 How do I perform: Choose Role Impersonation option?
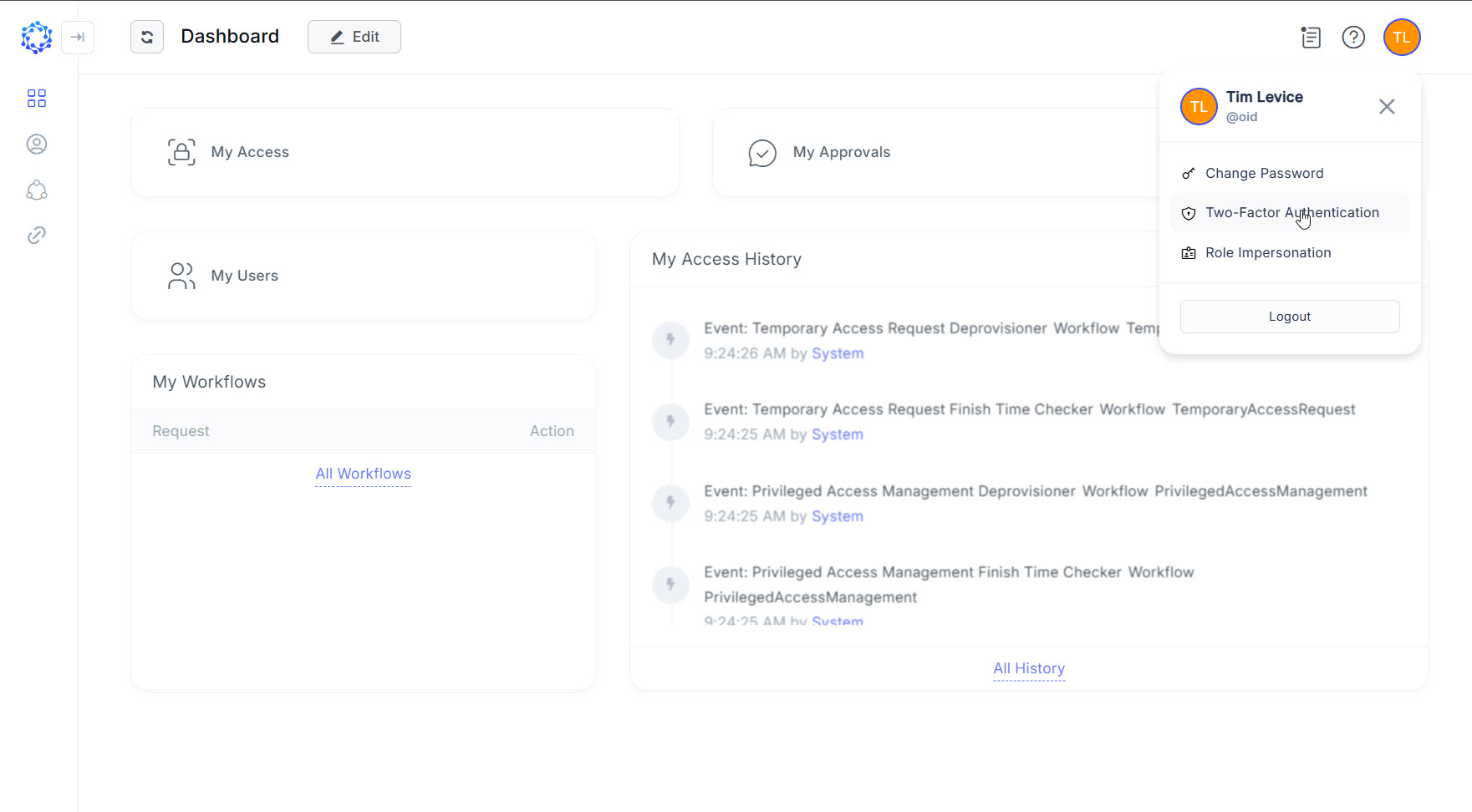coord(1267,253)
